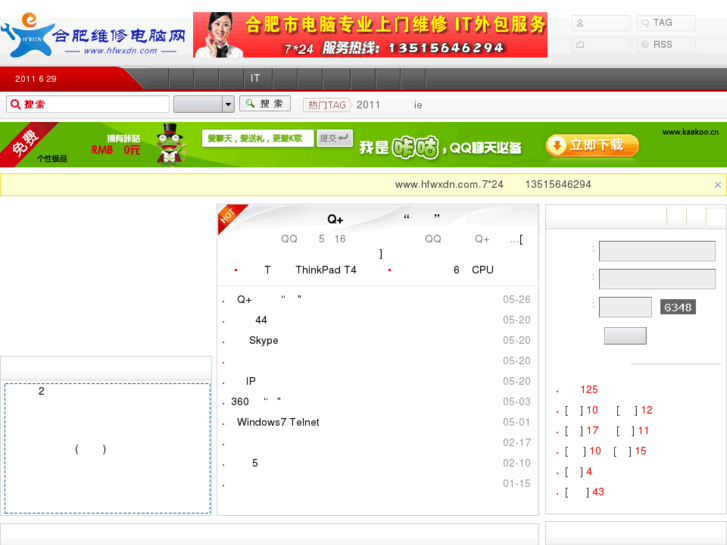Click the red HOT ribbon on the featured article

pos(230,217)
